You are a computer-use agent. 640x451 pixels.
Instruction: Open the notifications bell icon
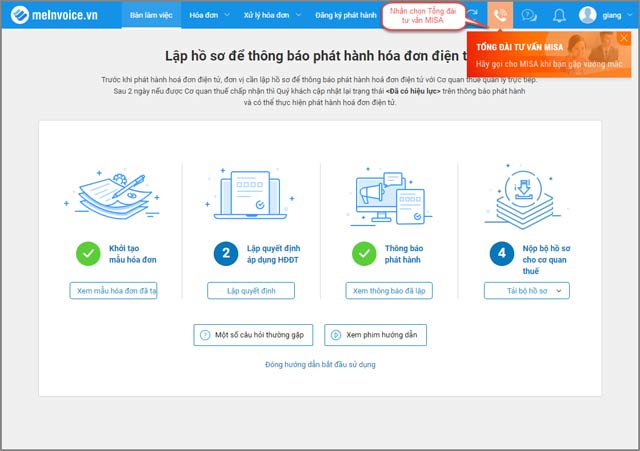(559, 16)
